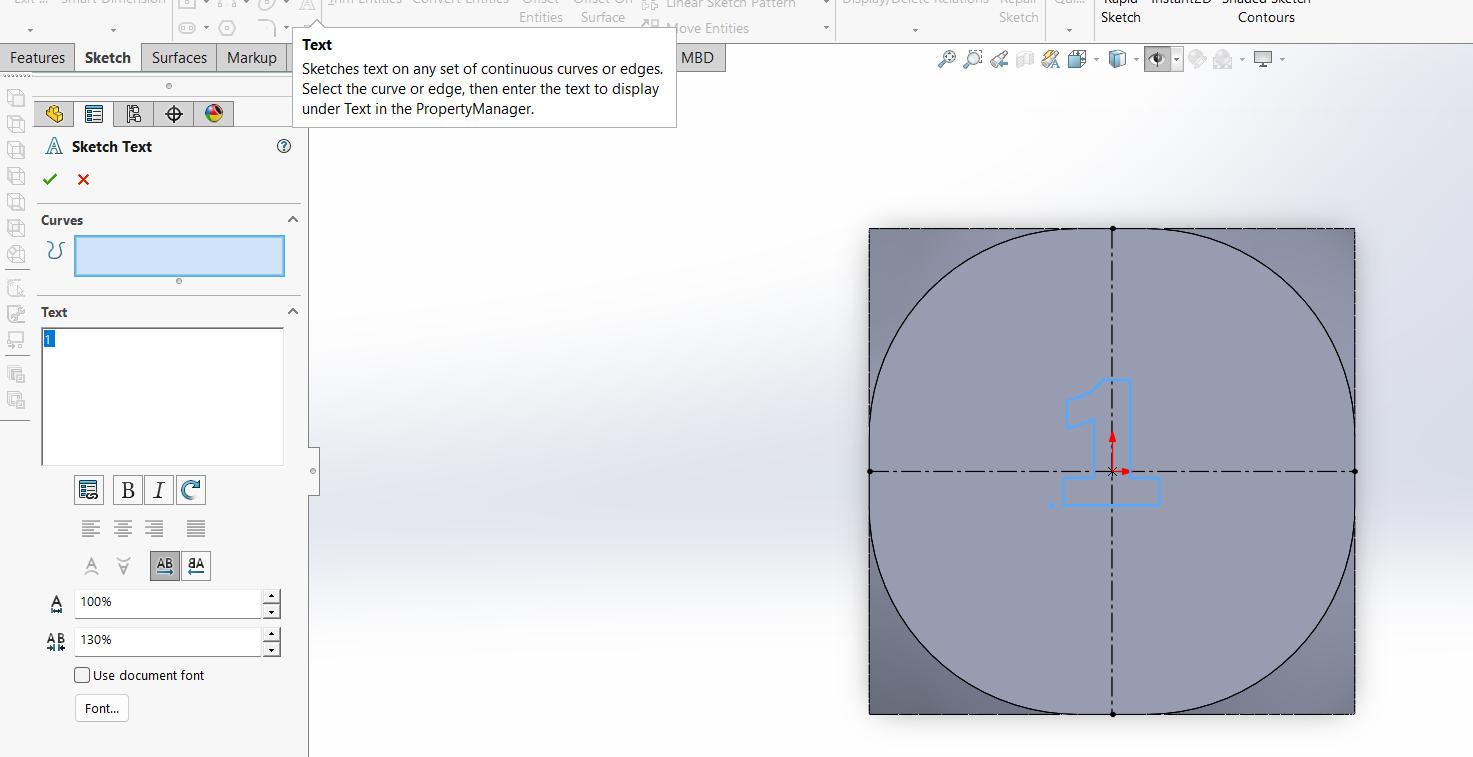Click the sketch origin point
The height and width of the screenshot is (757, 1473).
(1112, 471)
